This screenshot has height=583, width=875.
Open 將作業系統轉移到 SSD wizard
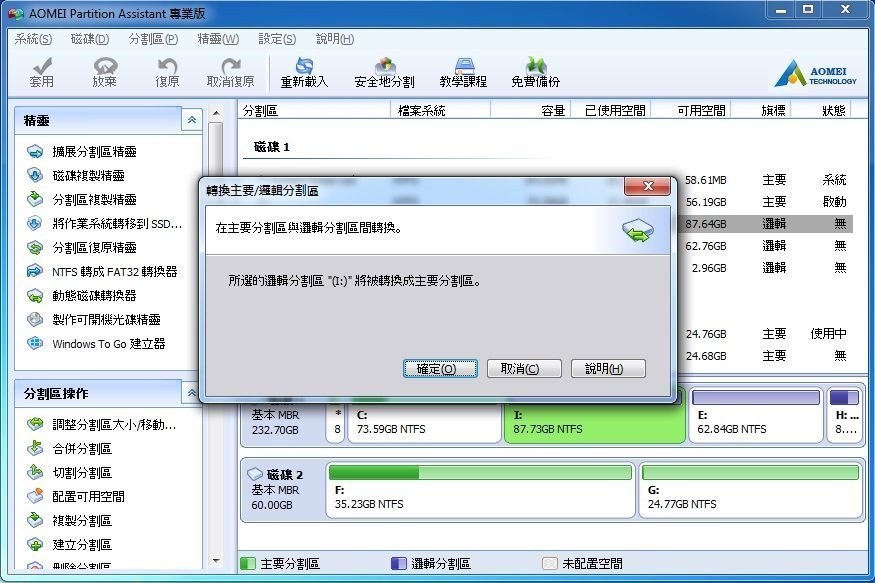click(104, 224)
